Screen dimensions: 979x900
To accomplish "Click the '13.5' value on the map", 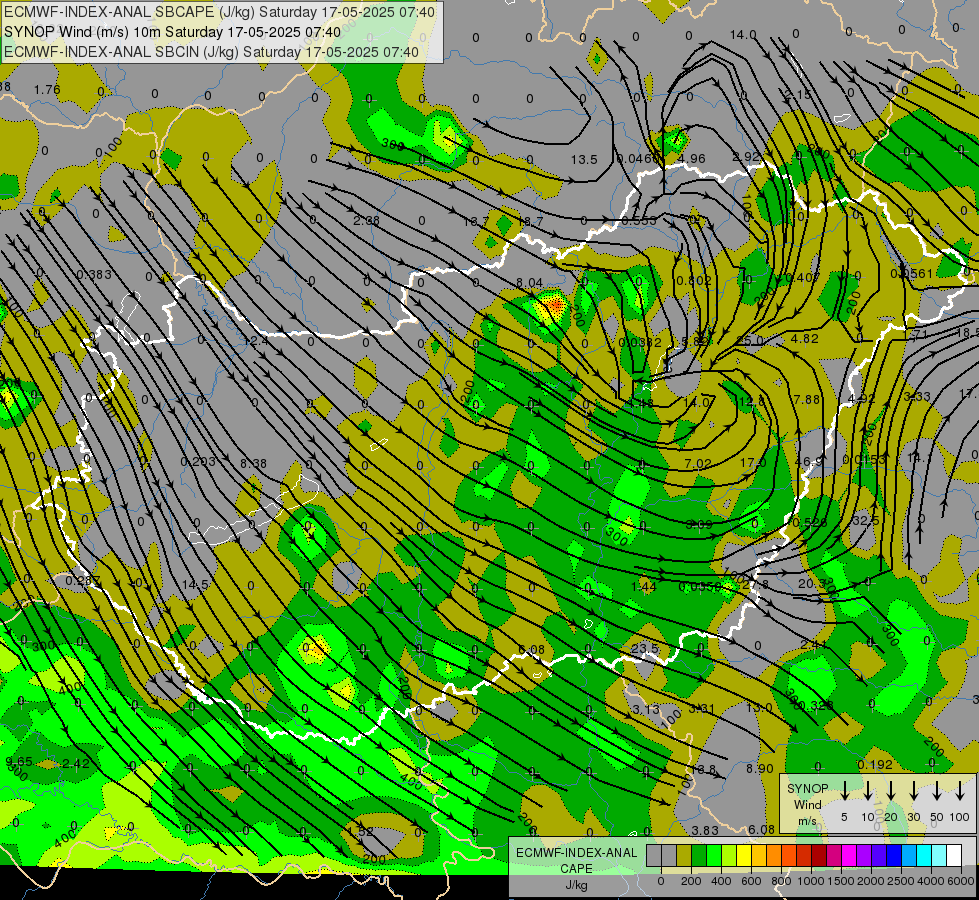I will (x=584, y=160).
